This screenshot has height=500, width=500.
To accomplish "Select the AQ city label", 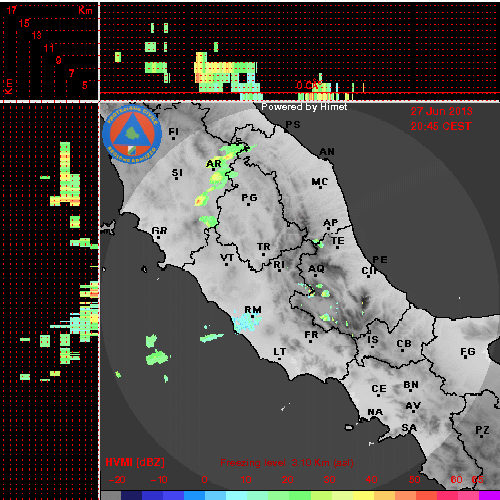I will [316, 268].
